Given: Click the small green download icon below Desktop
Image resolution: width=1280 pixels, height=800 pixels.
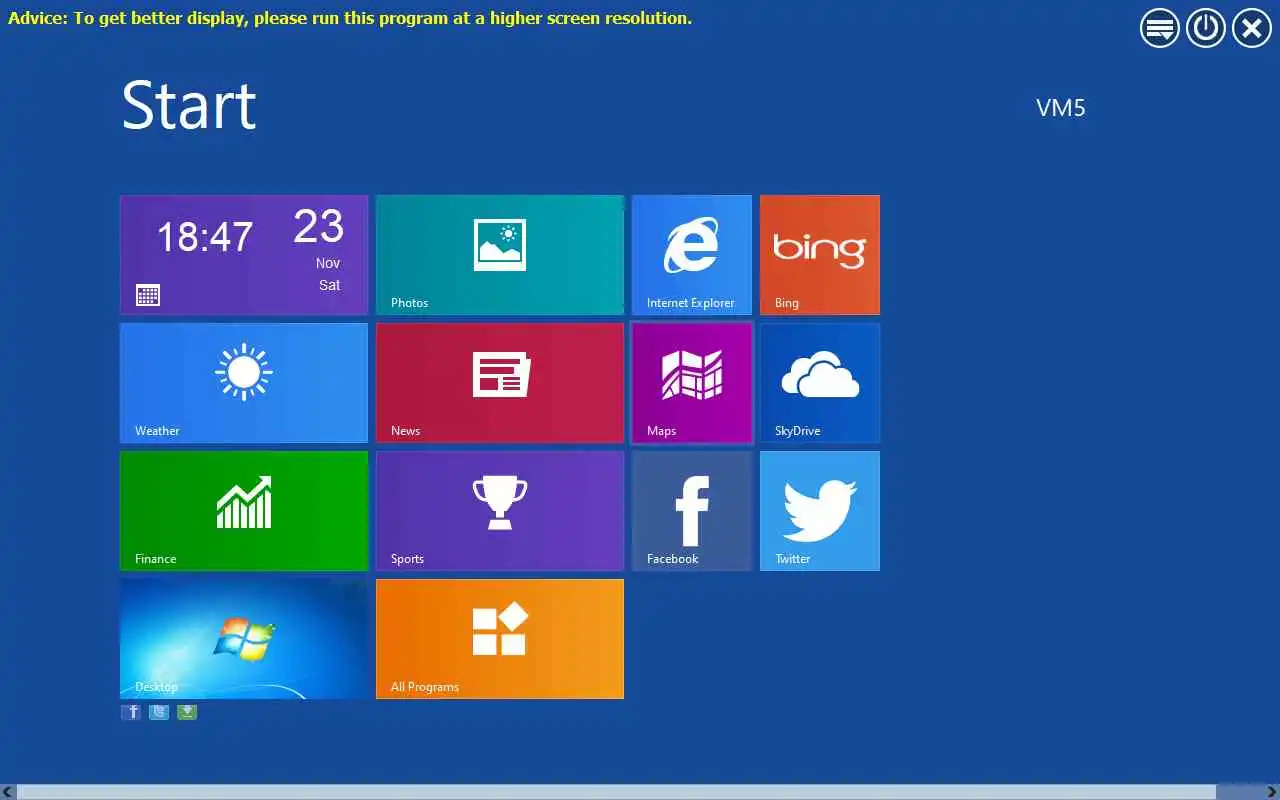Looking at the screenshot, I should point(187,712).
